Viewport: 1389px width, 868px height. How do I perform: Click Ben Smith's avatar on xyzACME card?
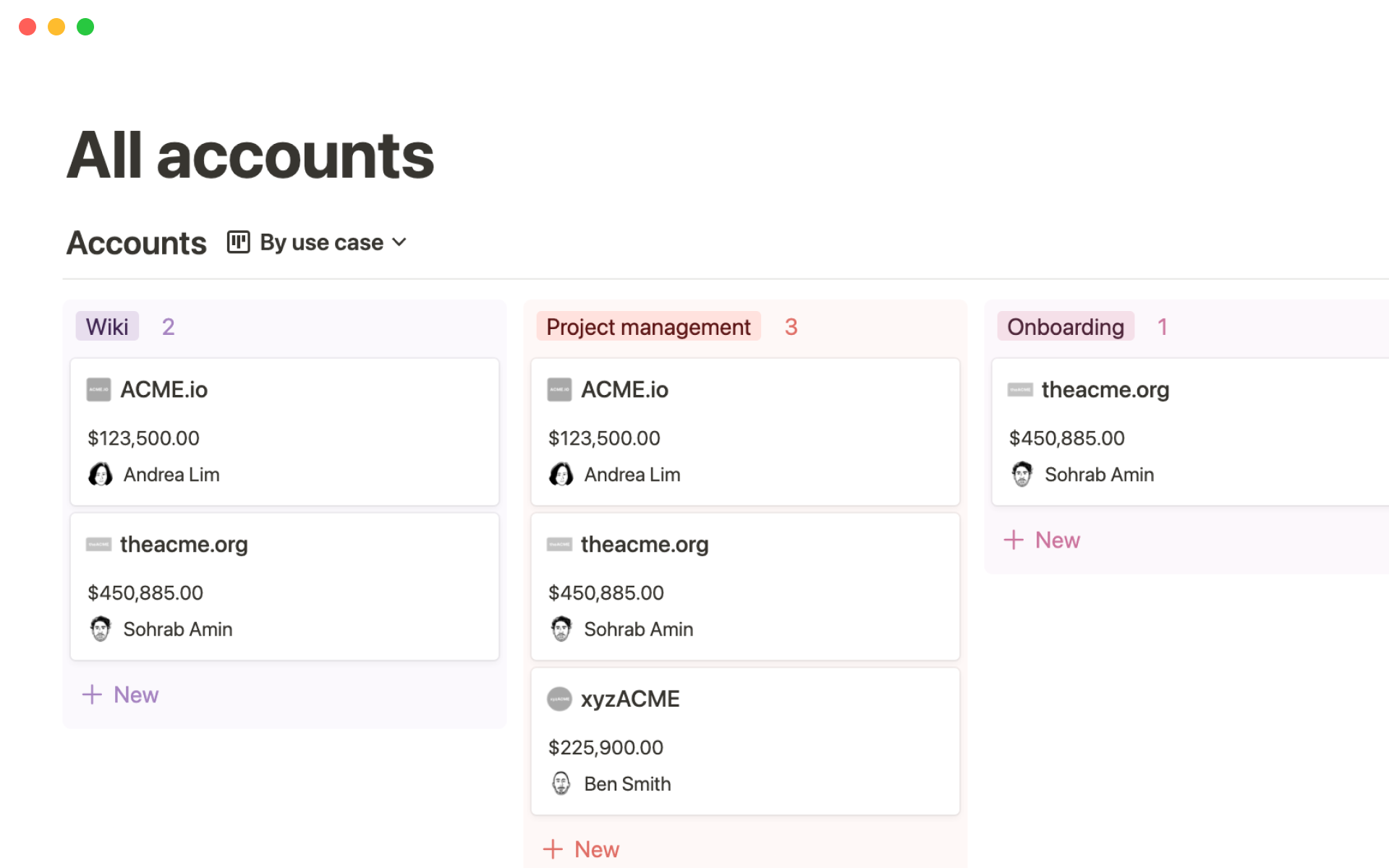(x=561, y=783)
